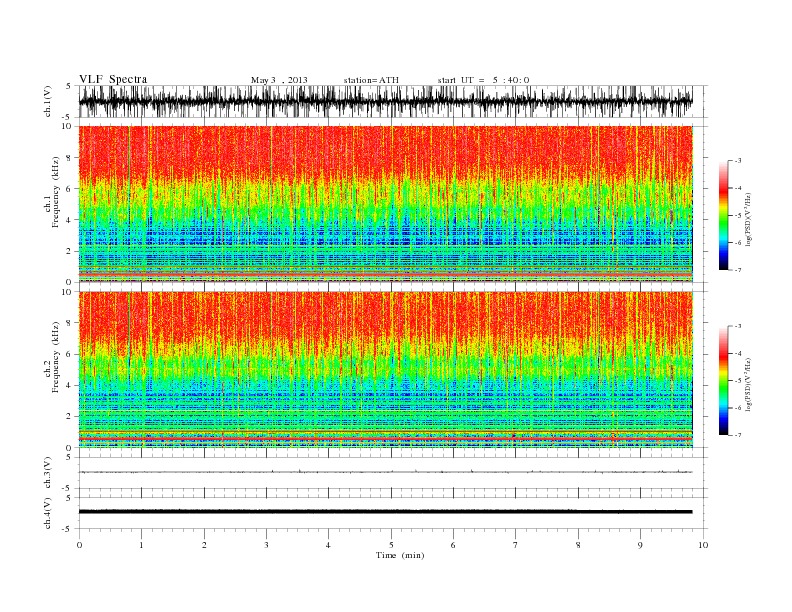This screenshot has width=792, height=612.
Task: Click the "10" tick on the time axis
Action: [x=703, y=545]
